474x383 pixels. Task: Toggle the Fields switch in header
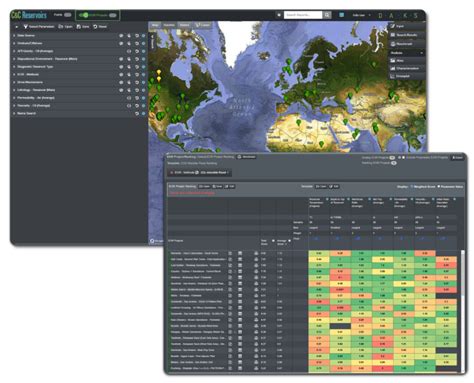68,15
